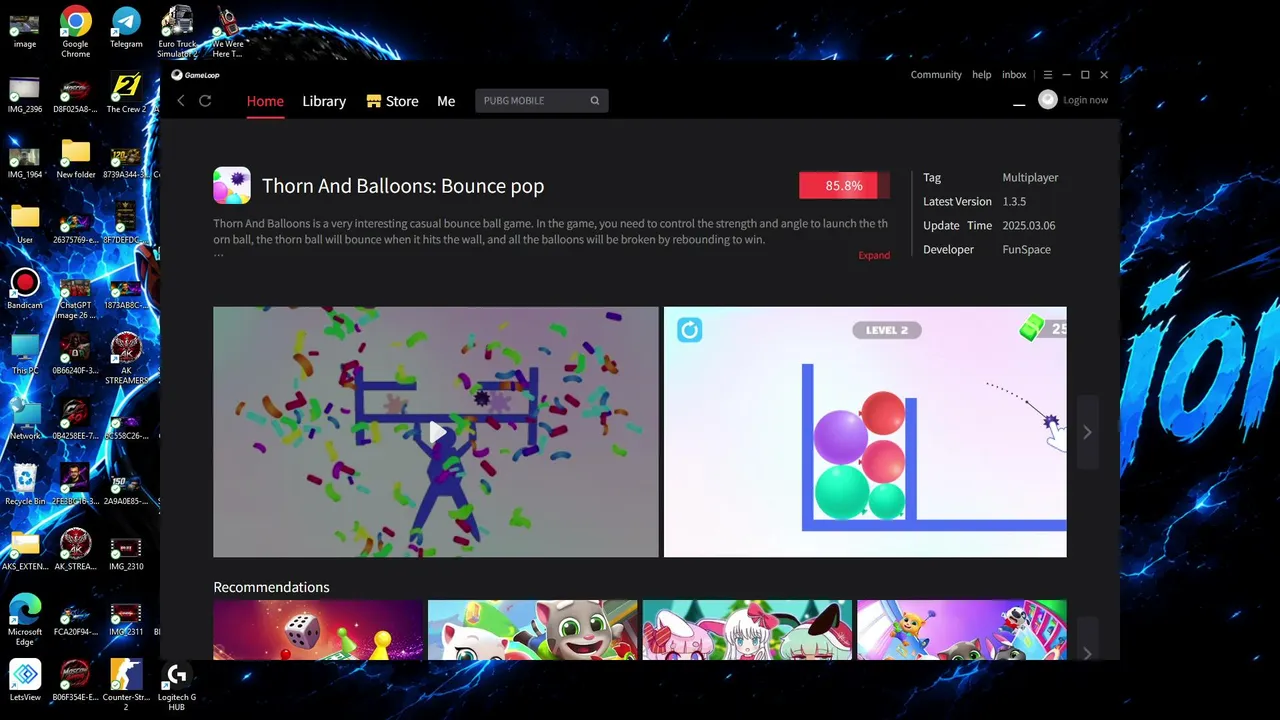Select the Network desktop icon
1280x720 pixels.
click(x=25, y=420)
